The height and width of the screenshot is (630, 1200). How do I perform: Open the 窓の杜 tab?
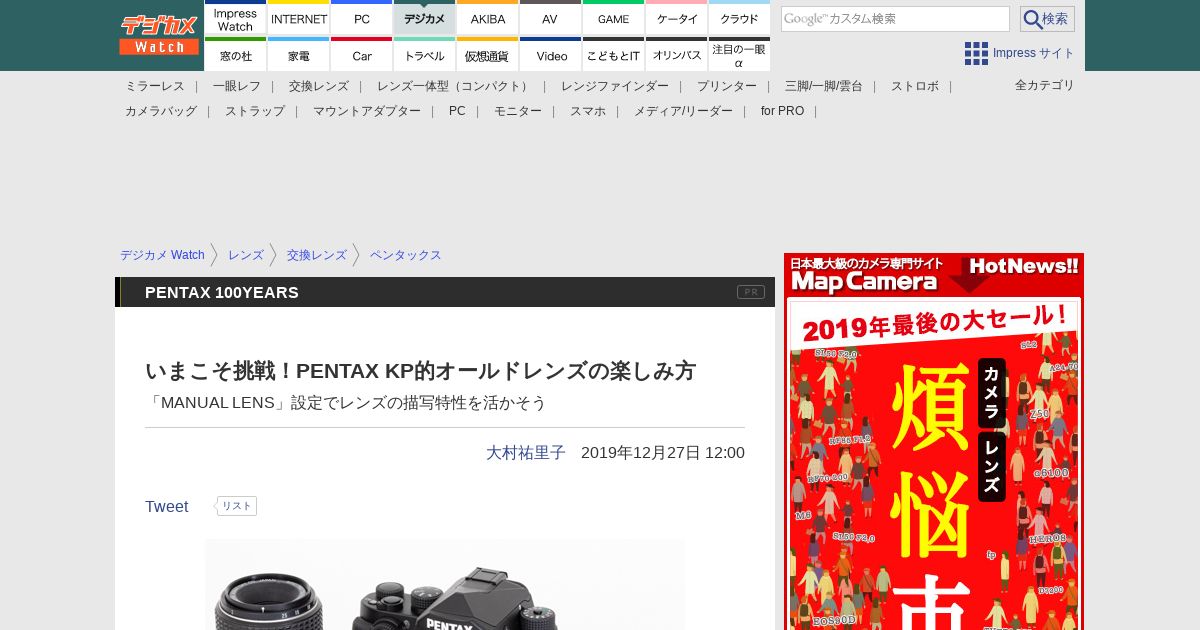(x=235, y=54)
